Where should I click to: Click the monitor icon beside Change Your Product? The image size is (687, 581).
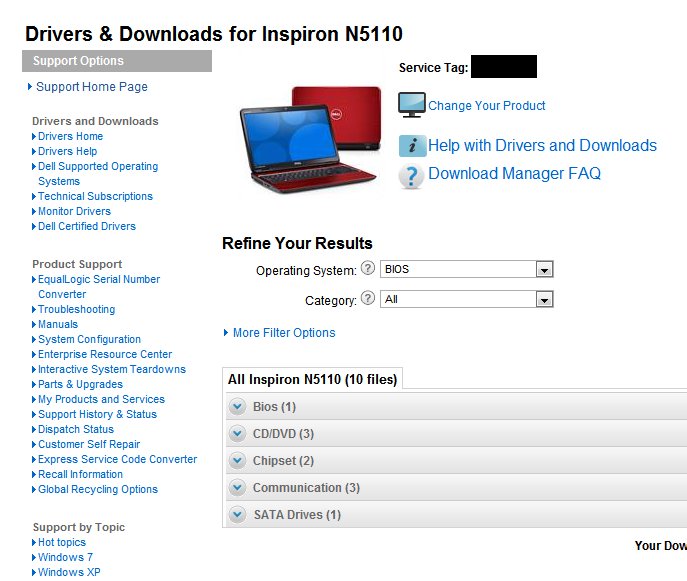point(411,105)
